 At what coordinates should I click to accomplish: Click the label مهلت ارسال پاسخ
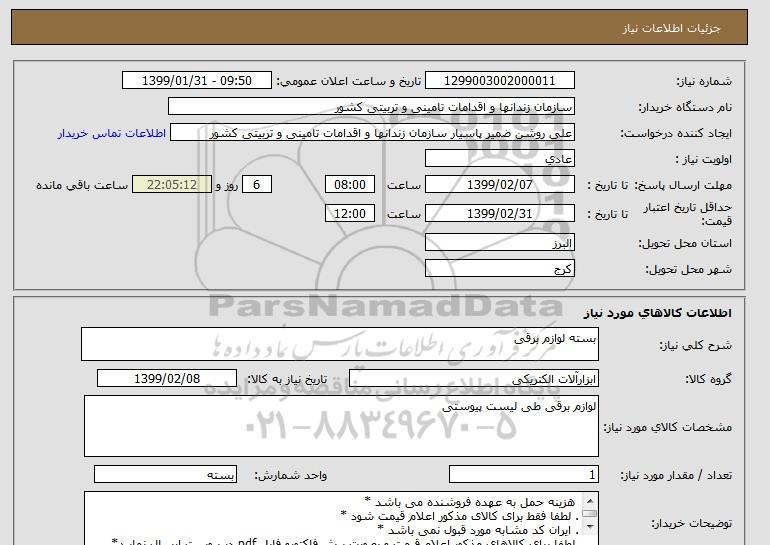[683, 185]
